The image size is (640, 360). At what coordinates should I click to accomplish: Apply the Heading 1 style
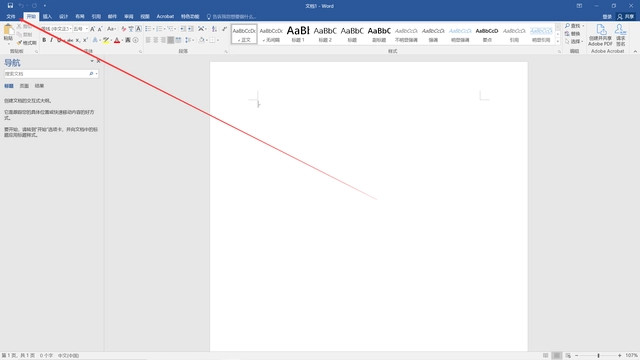coord(298,34)
